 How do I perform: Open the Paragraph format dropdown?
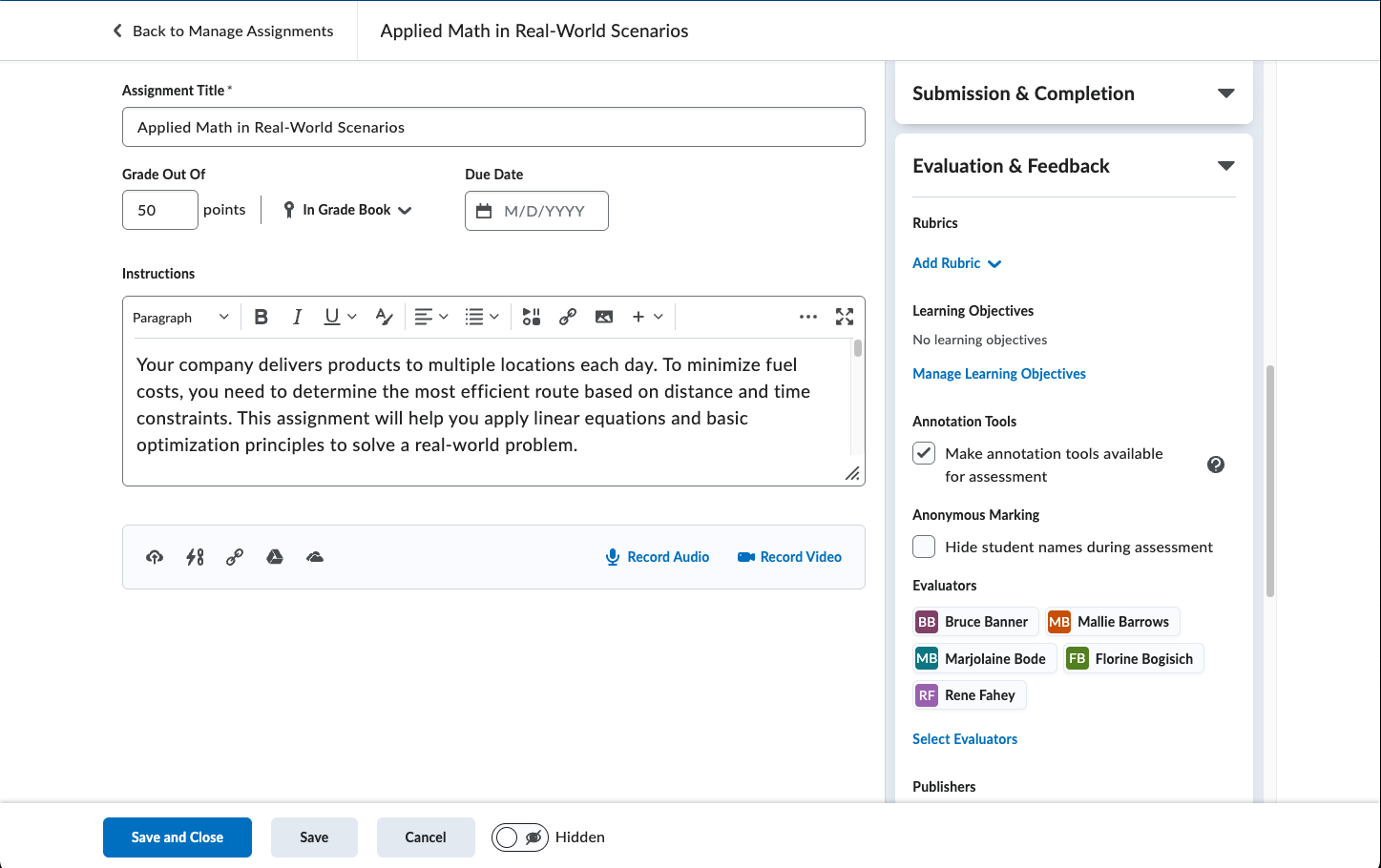pos(180,318)
